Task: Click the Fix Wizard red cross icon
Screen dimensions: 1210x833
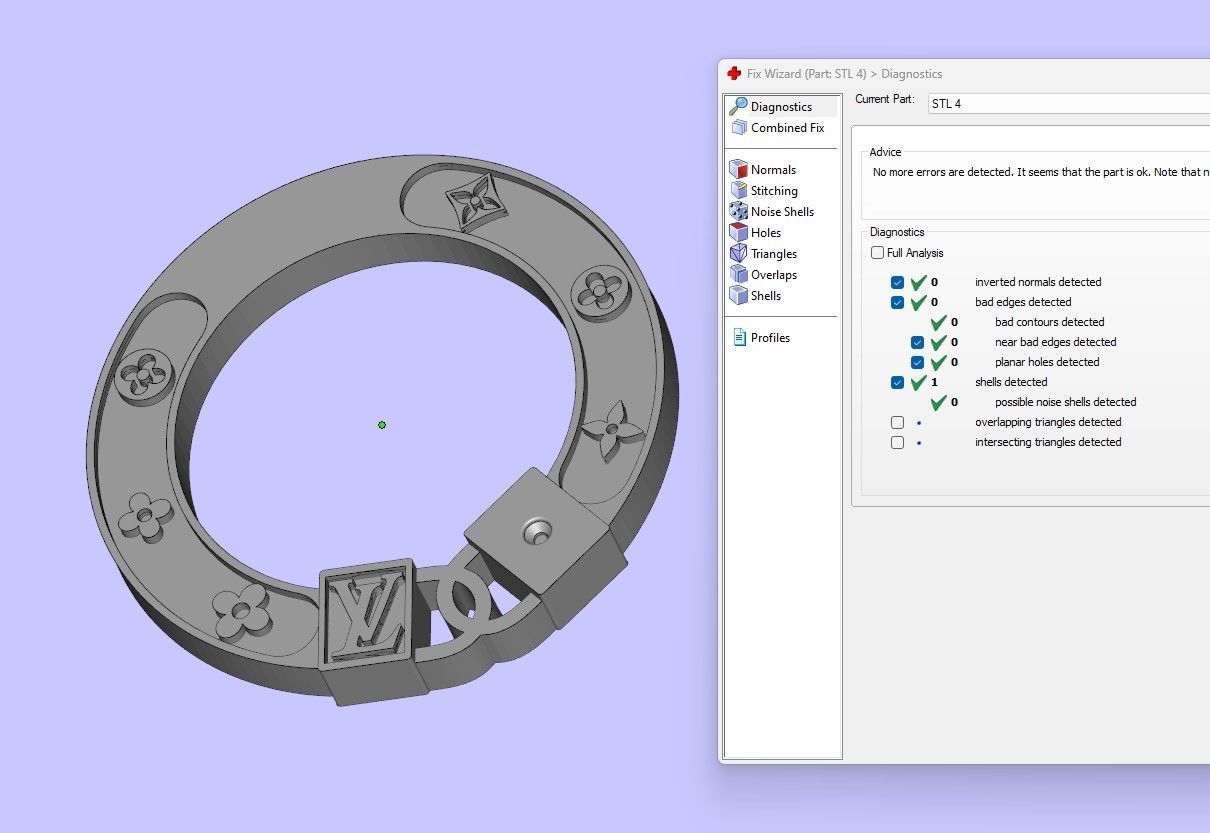Action: pyautogui.click(x=734, y=73)
